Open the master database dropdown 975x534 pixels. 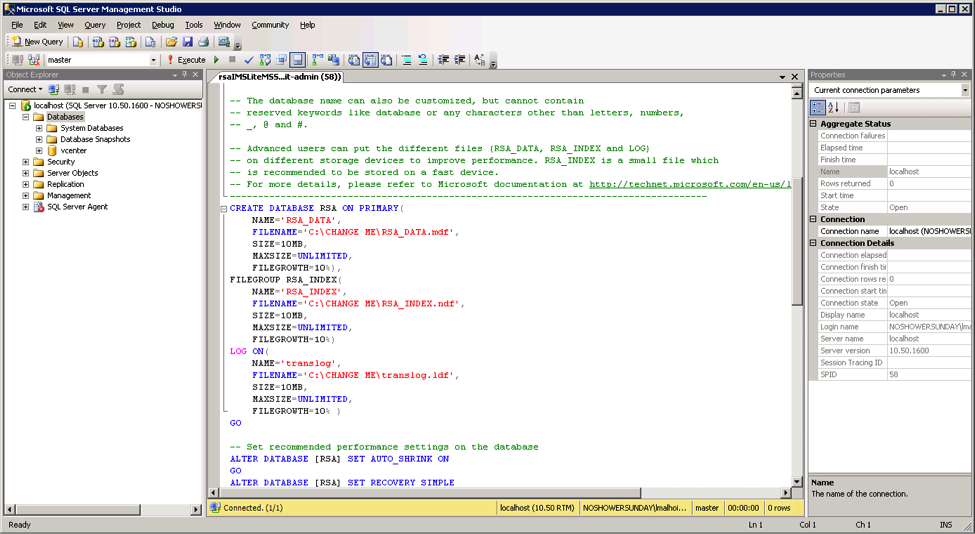tap(153, 60)
